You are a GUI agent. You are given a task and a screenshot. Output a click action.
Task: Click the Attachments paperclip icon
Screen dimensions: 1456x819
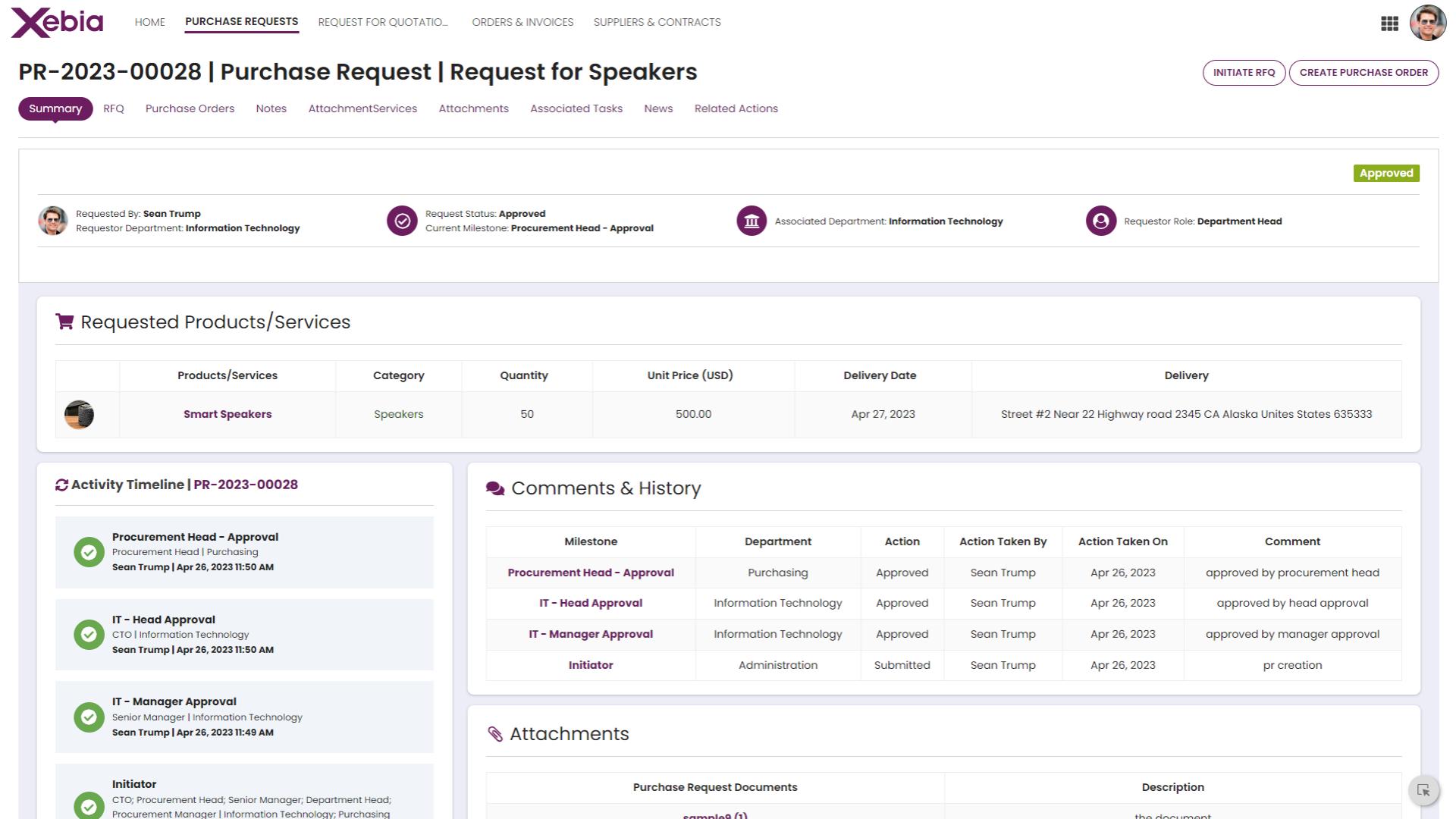coord(495,734)
